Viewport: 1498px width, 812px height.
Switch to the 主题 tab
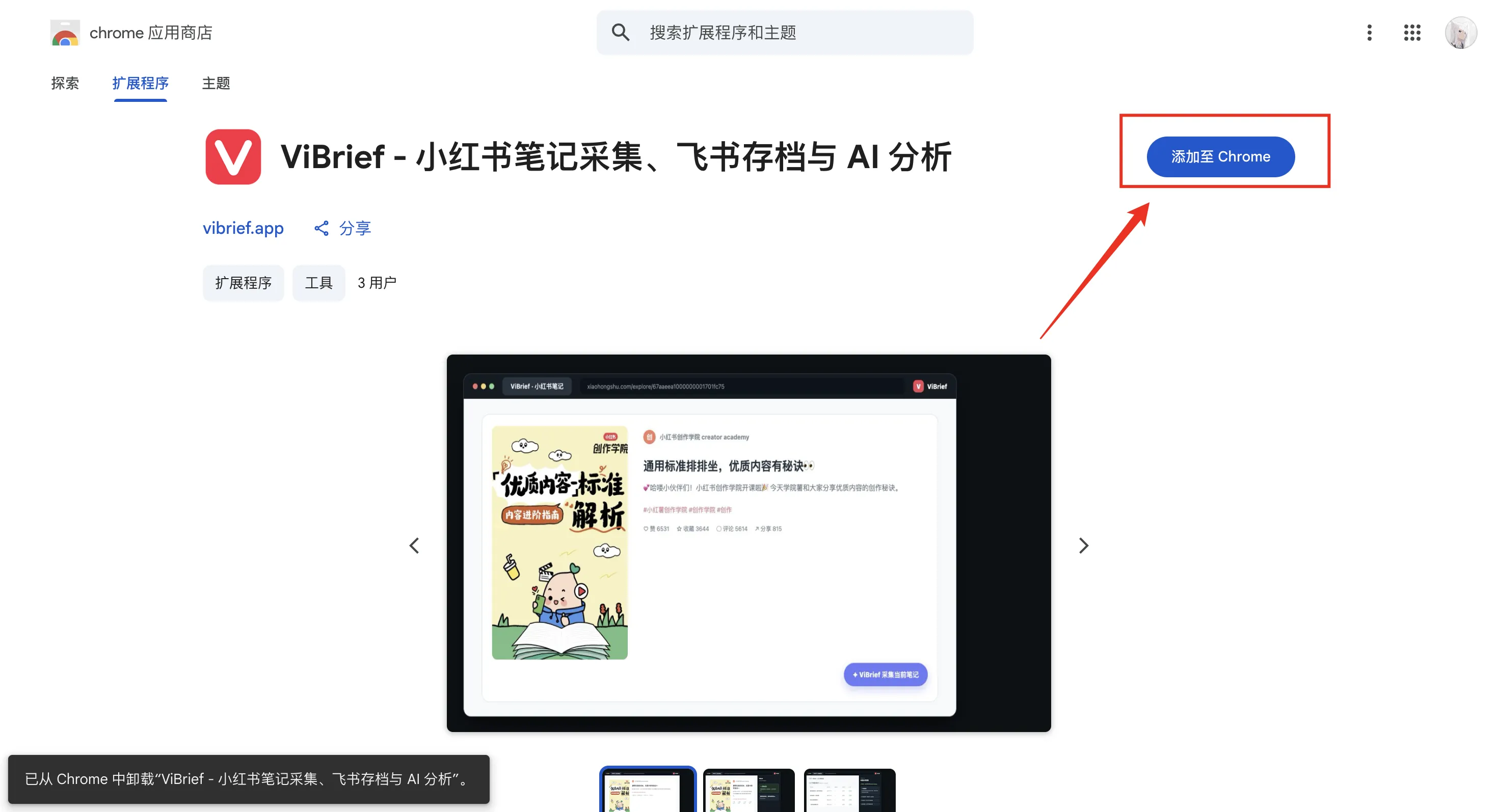(x=217, y=83)
